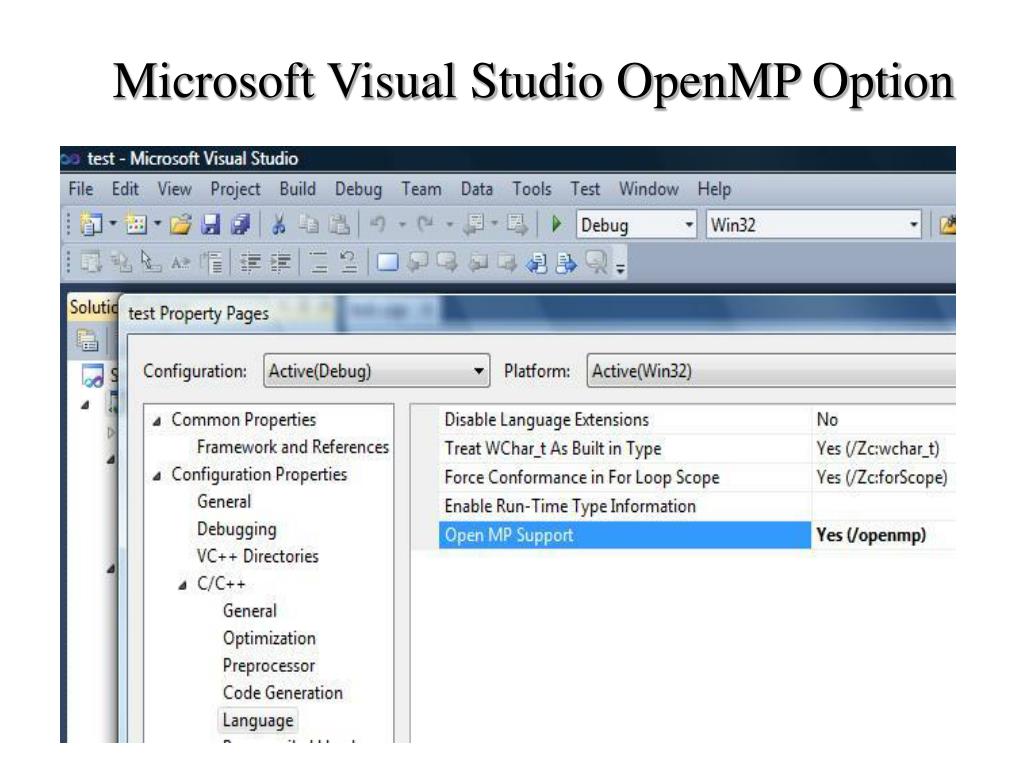The image size is (1024, 768).
Task: Start debugging with the green play icon
Action: [556, 225]
